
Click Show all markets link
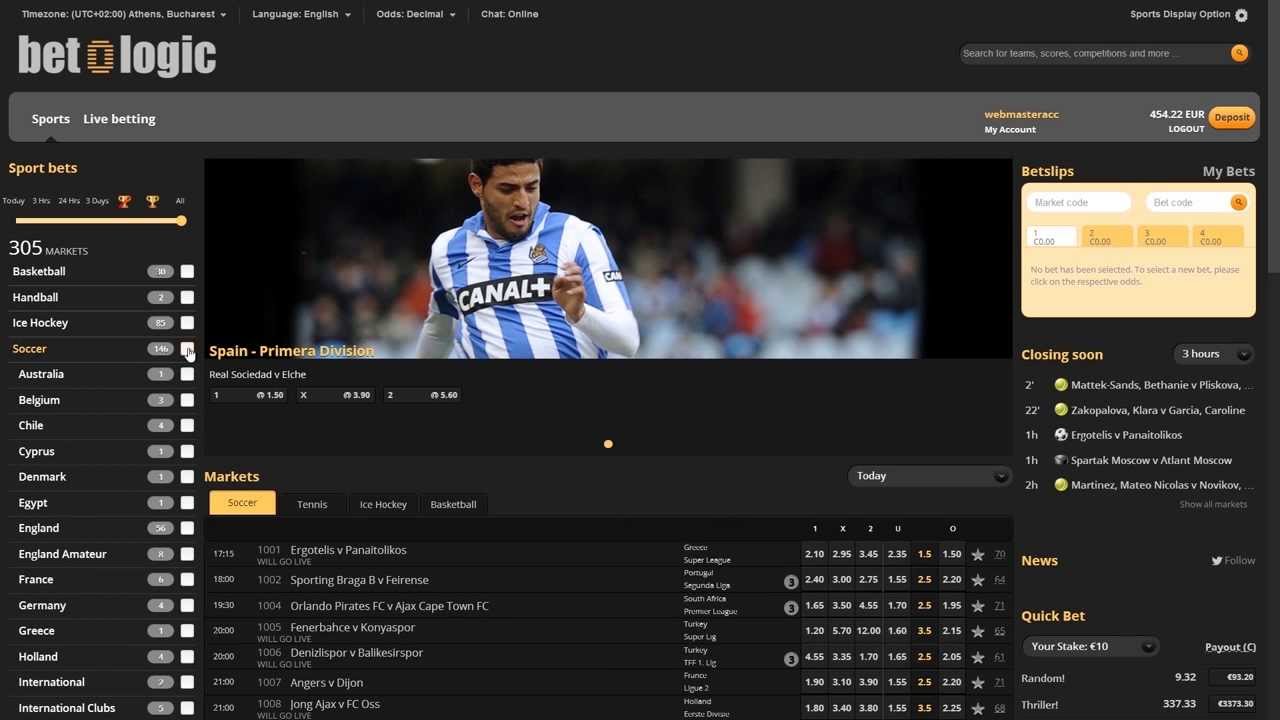click(1213, 505)
